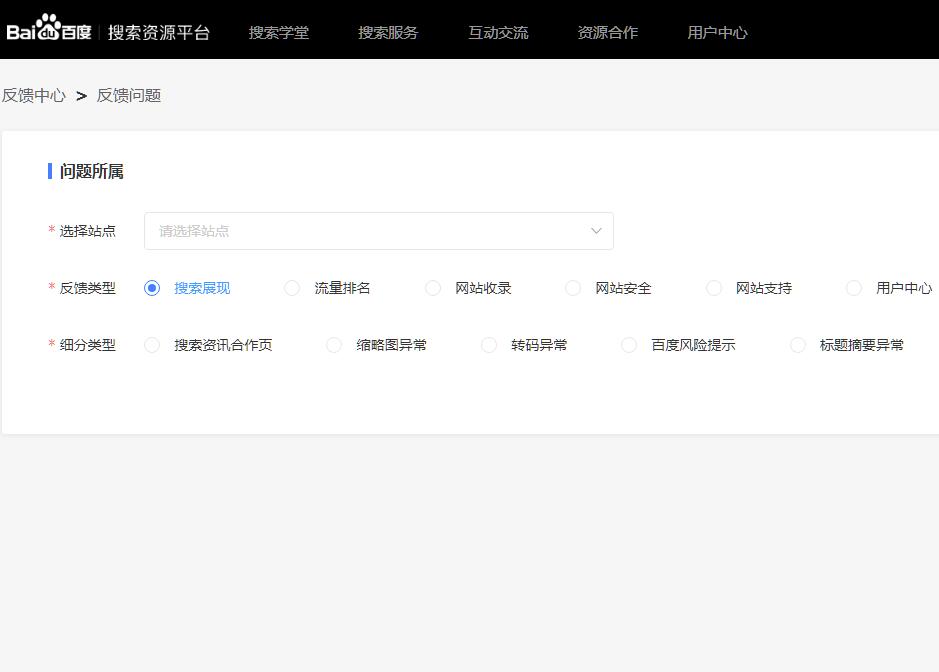
Task: Open the 搜索服务 menu
Action: (388, 32)
